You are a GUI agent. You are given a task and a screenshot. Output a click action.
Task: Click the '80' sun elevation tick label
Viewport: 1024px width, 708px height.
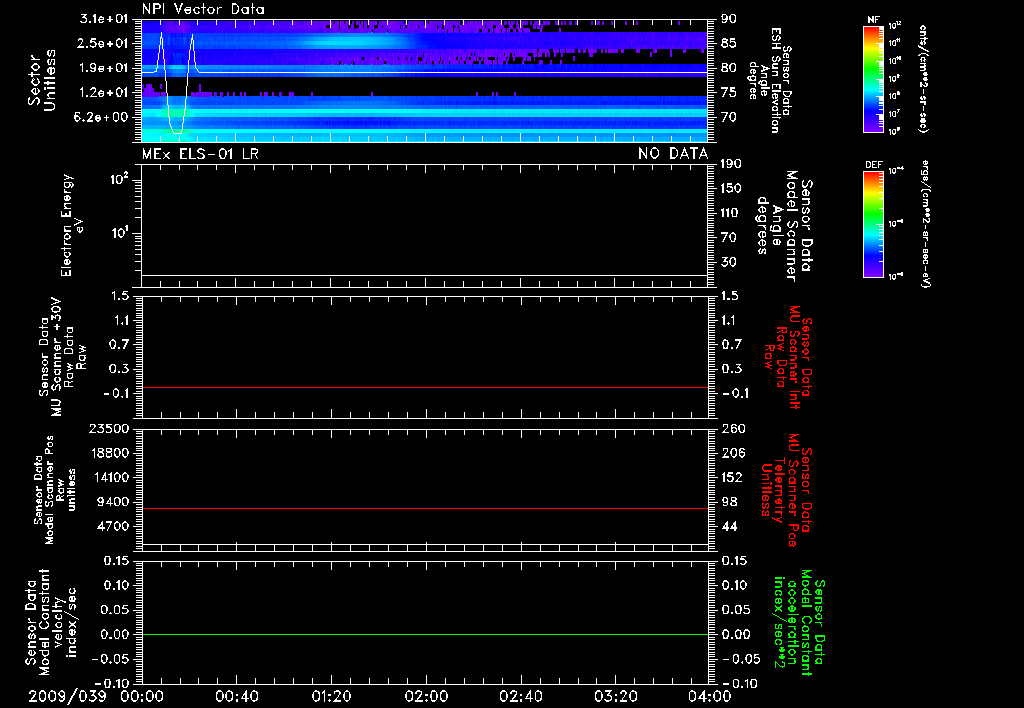click(729, 68)
